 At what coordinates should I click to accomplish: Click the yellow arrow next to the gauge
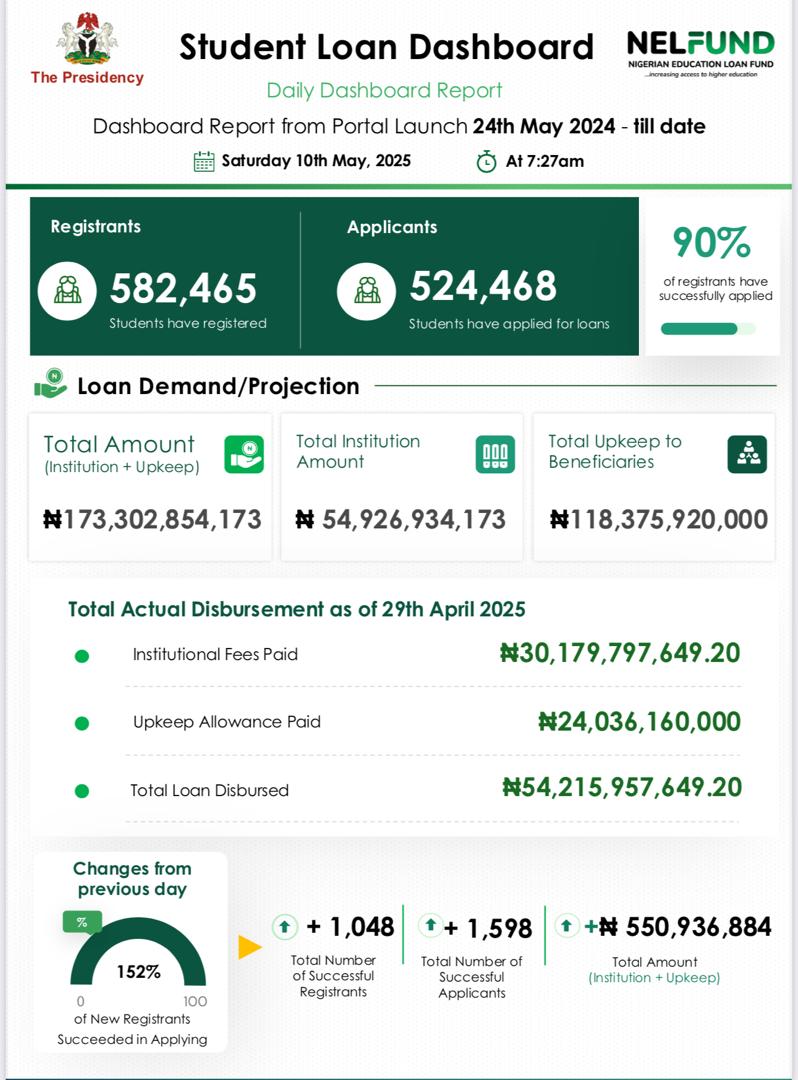point(249,947)
